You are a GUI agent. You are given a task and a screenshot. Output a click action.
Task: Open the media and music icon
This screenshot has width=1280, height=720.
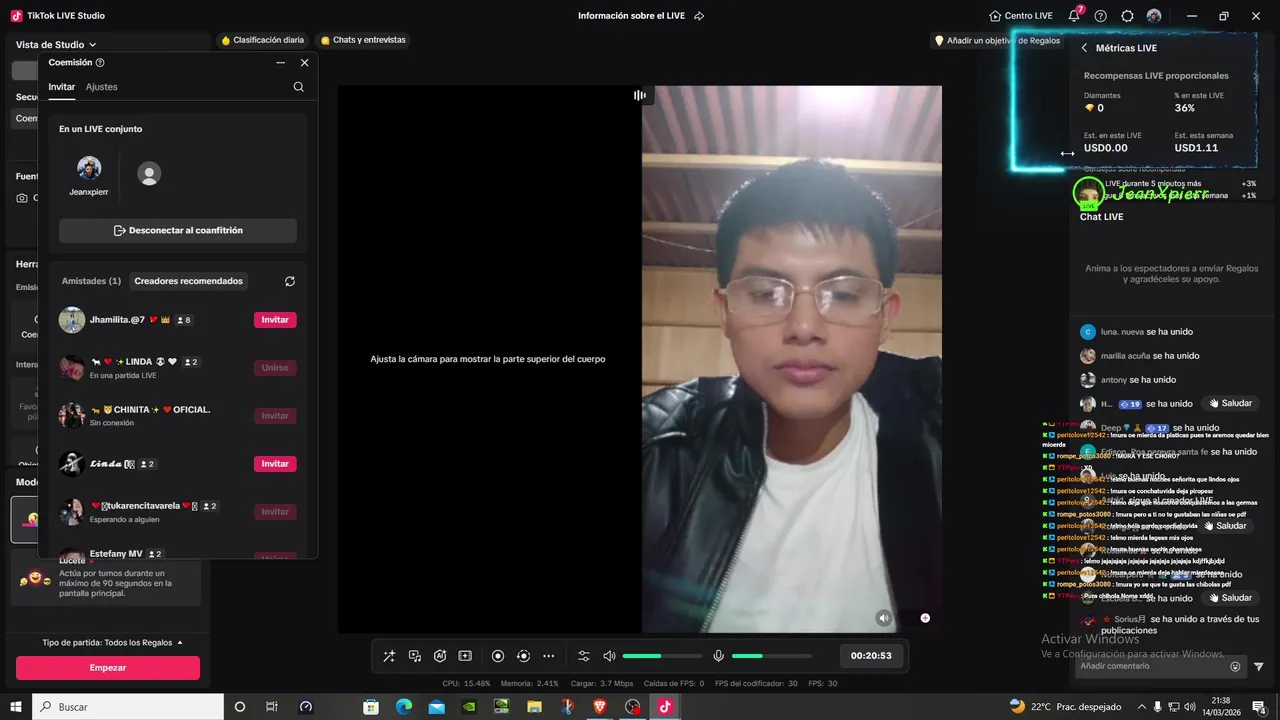tap(415, 656)
